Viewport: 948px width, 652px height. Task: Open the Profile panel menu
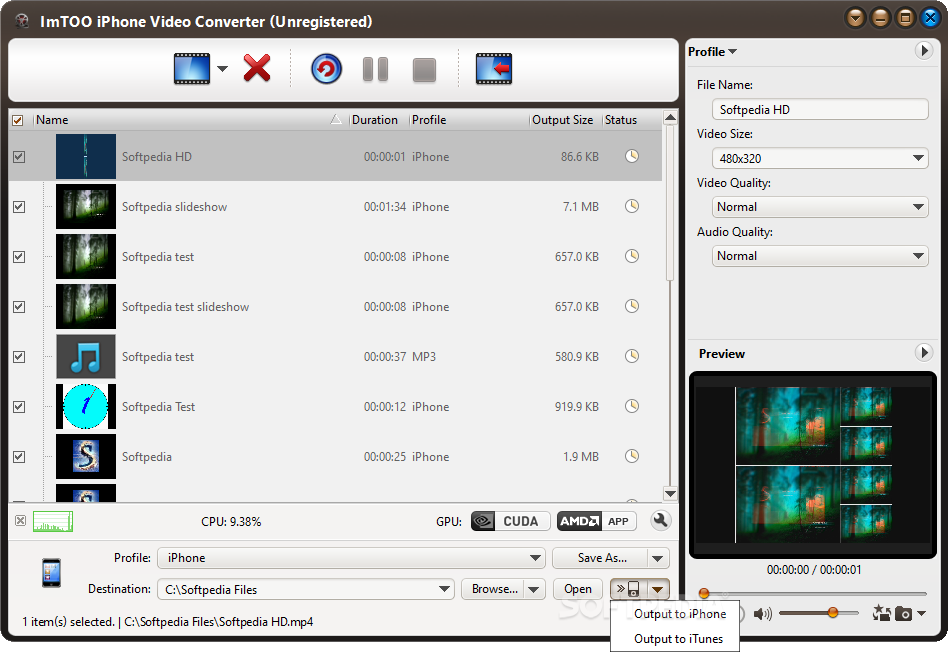[x=712, y=51]
